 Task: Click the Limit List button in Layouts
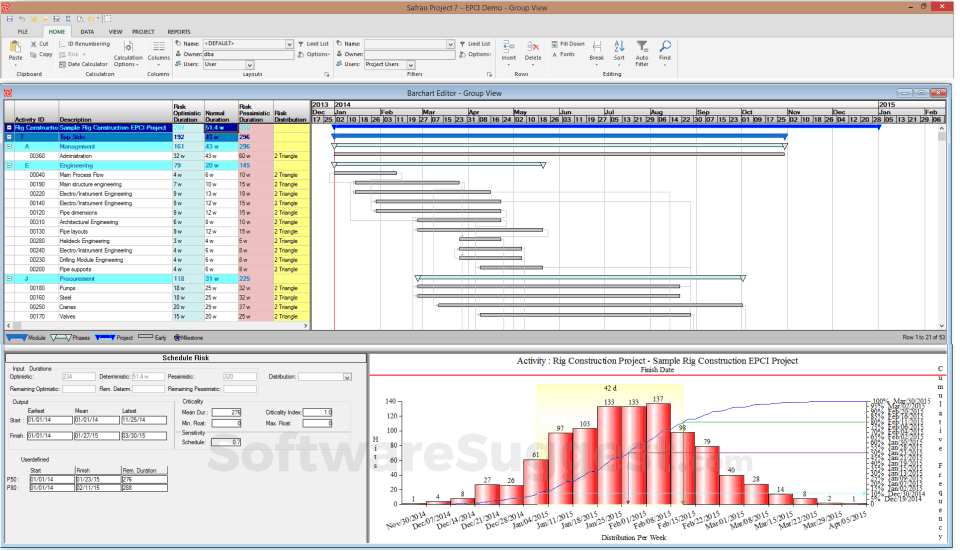point(313,44)
